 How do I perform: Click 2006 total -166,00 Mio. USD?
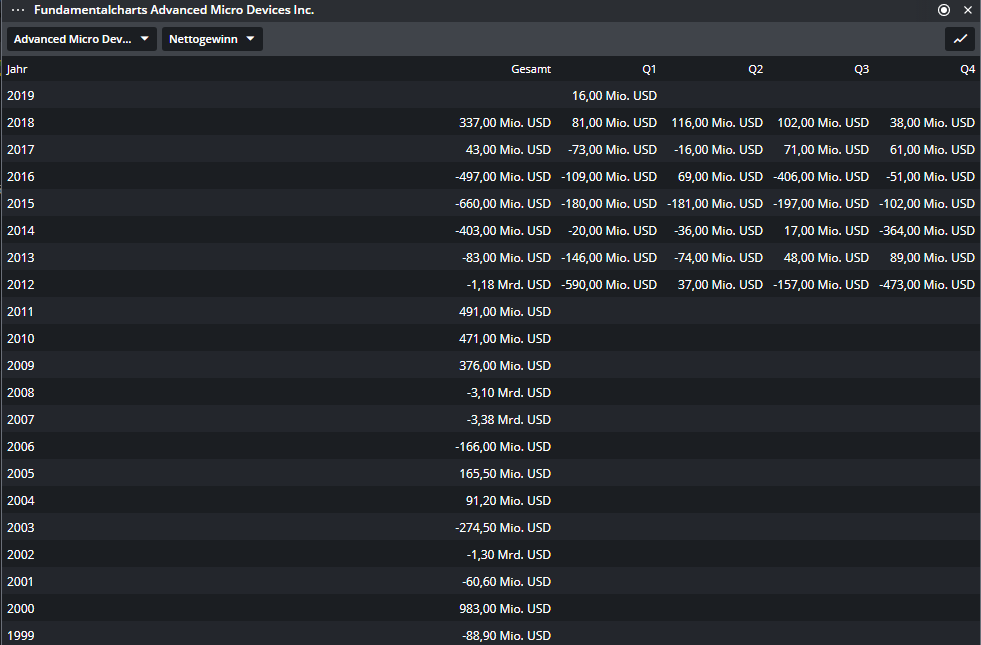point(503,446)
